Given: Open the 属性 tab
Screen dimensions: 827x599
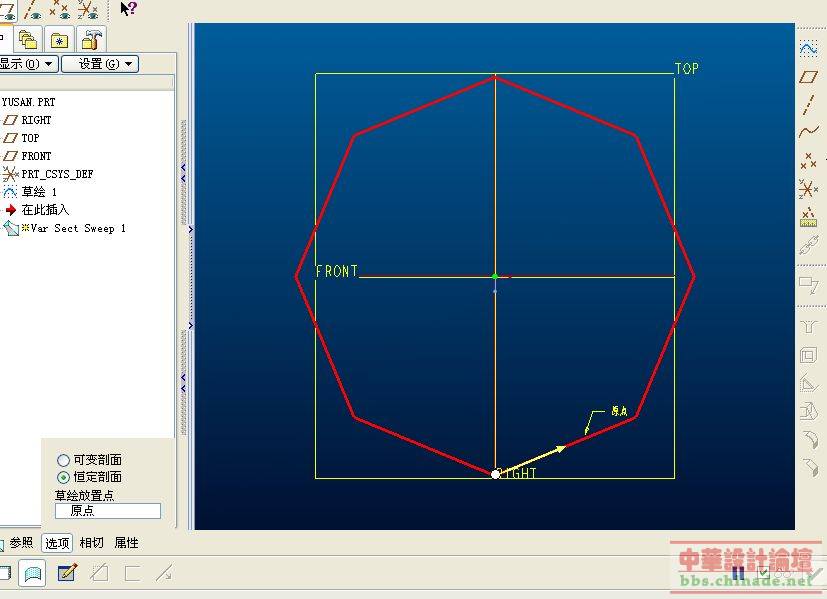Looking at the screenshot, I should coord(126,543).
